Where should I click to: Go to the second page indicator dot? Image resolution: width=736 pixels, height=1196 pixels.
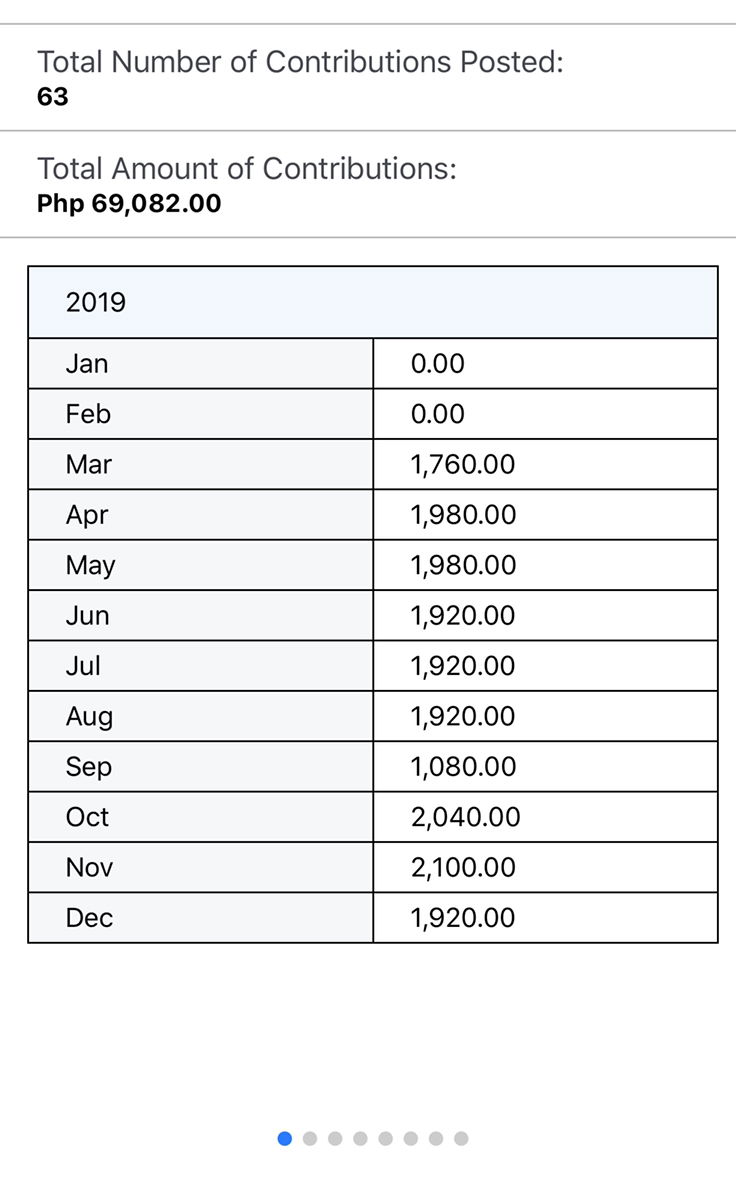pos(310,1138)
